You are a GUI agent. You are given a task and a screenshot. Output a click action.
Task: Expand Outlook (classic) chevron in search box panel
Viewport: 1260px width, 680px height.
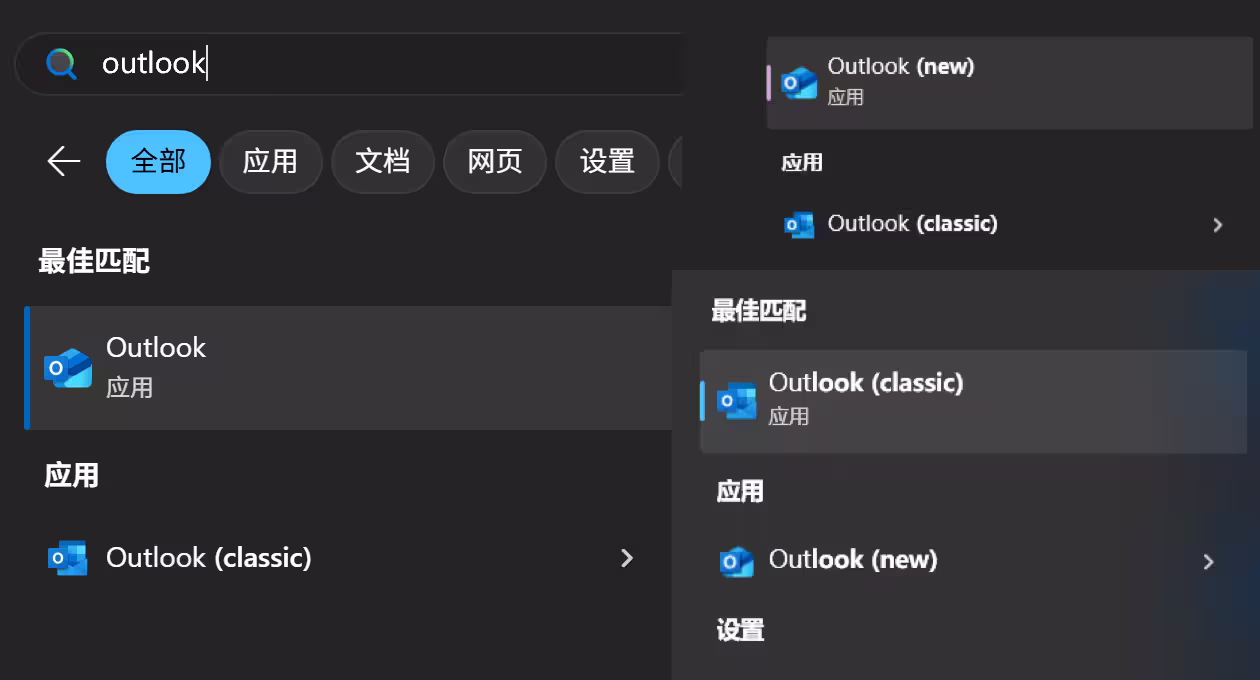coord(627,558)
